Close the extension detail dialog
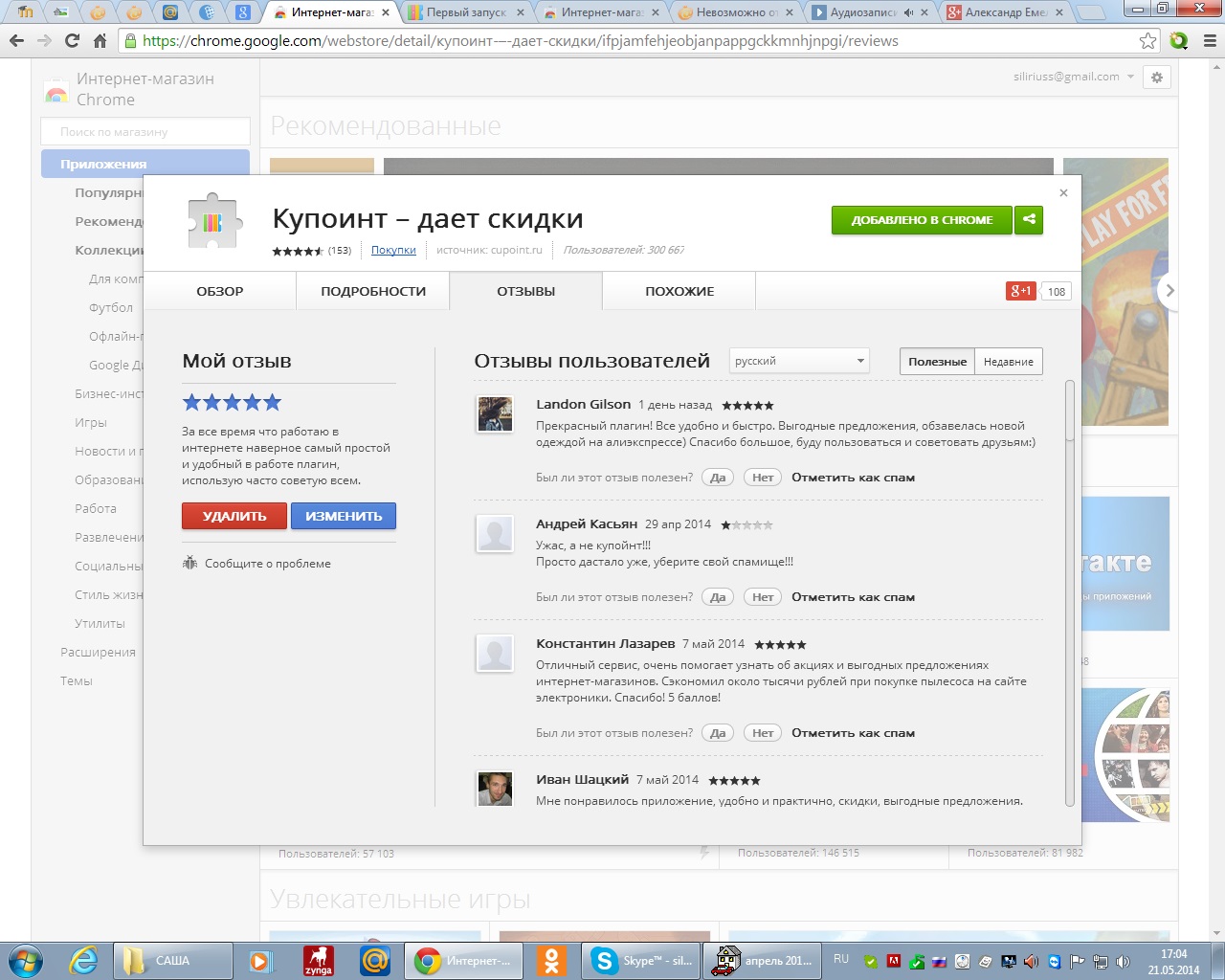1225x980 pixels. [1063, 192]
